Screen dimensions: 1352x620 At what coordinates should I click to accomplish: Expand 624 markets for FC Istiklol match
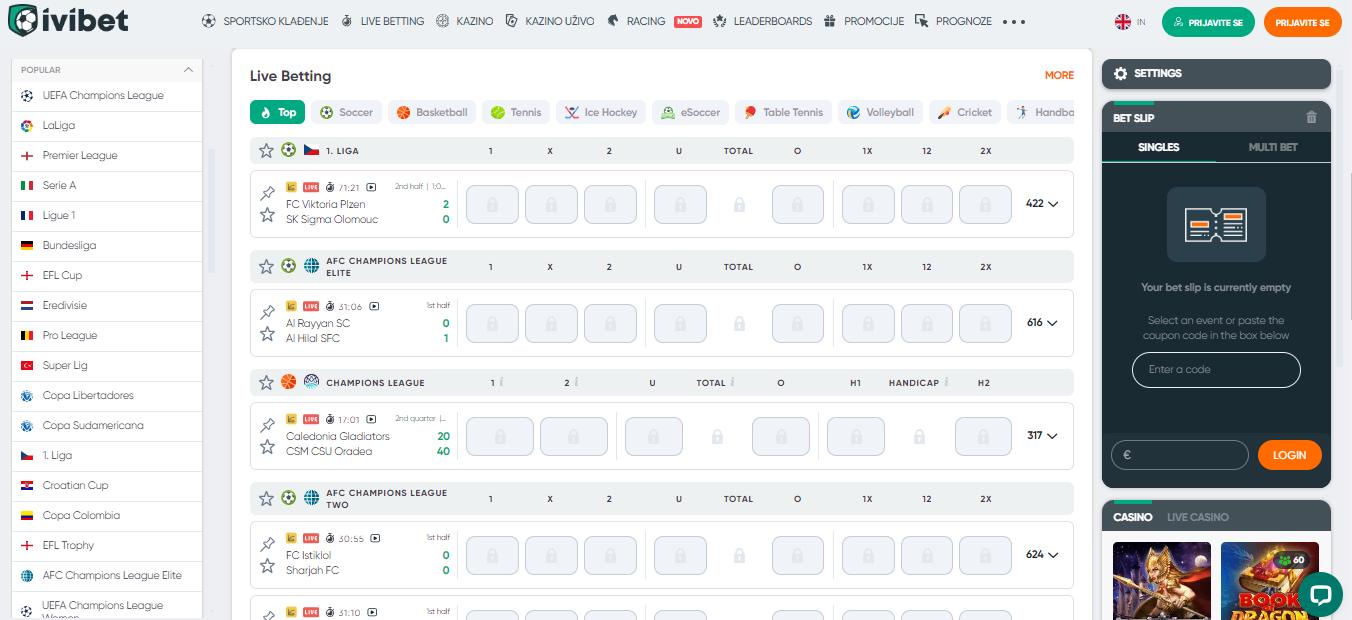pos(1042,555)
